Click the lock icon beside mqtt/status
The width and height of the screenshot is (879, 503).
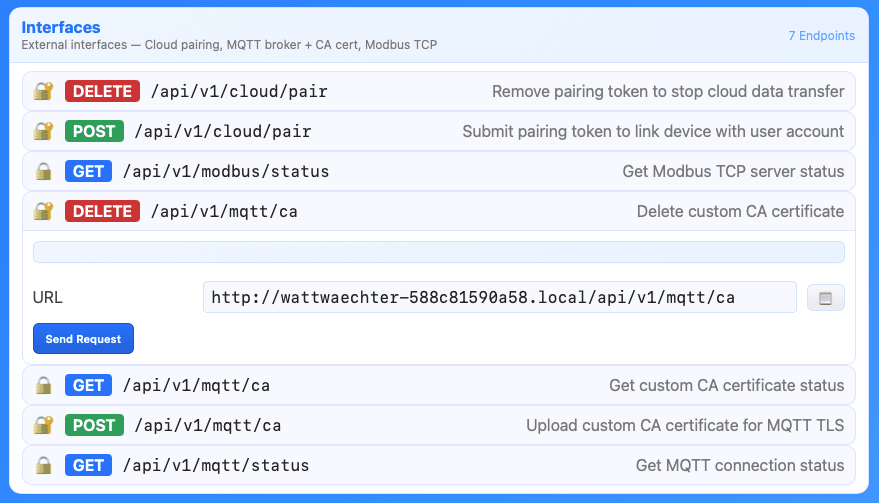click(x=43, y=465)
